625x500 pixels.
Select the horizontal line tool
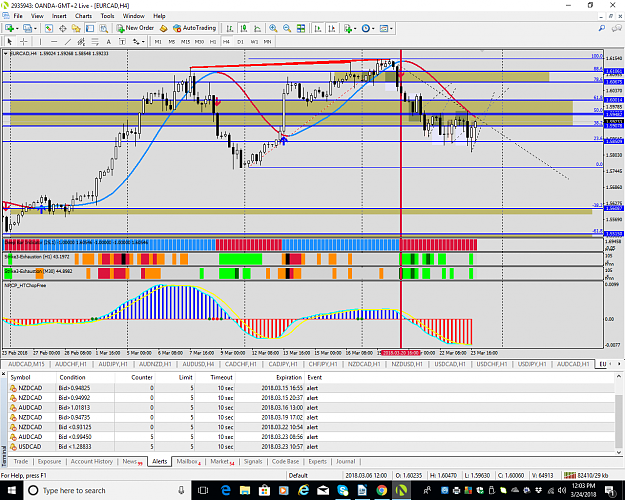tap(54, 41)
